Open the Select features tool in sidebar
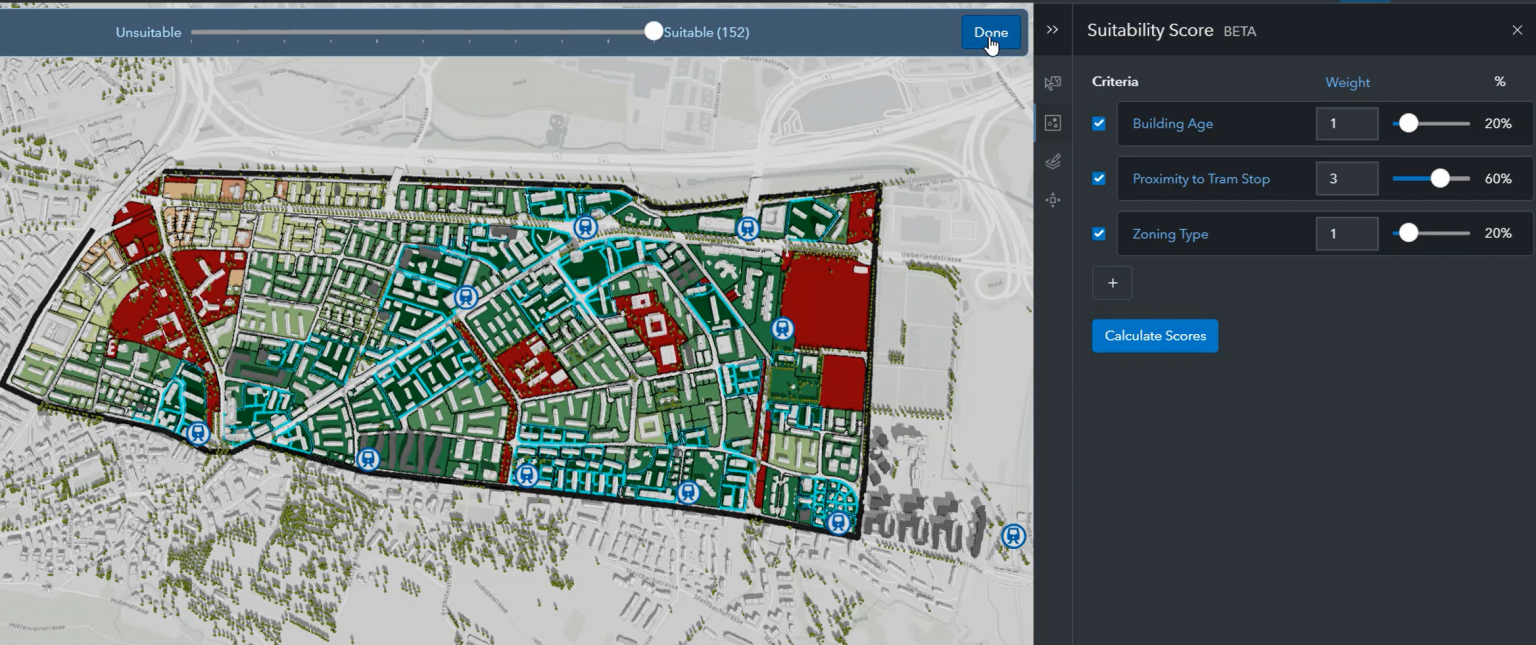 [x=1052, y=84]
